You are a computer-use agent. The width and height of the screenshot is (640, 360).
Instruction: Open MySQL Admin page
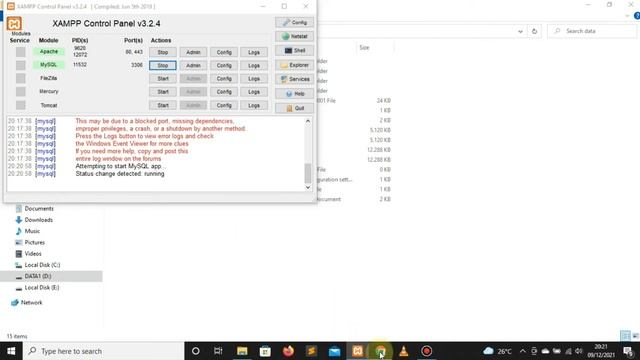[193, 65]
